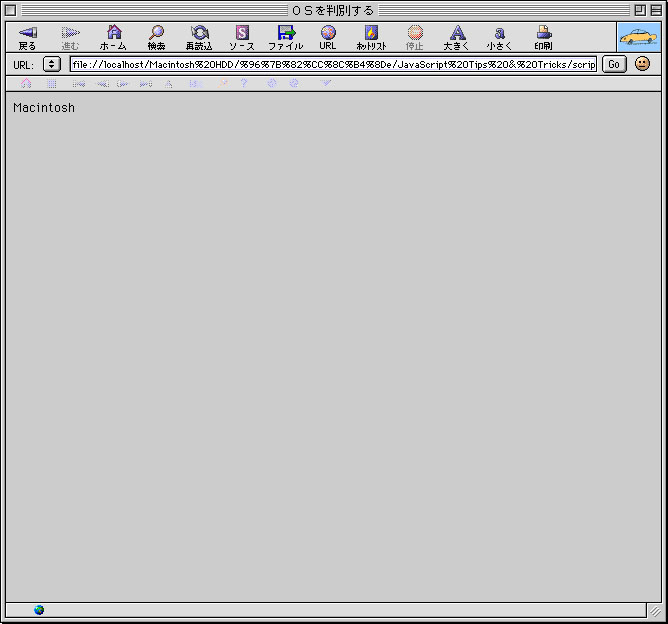
Task: Click the window zoom box
Action: [x=639, y=10]
